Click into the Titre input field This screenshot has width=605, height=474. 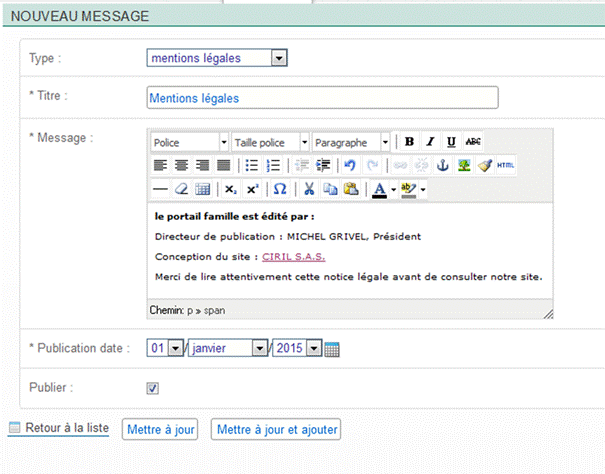tap(321, 98)
